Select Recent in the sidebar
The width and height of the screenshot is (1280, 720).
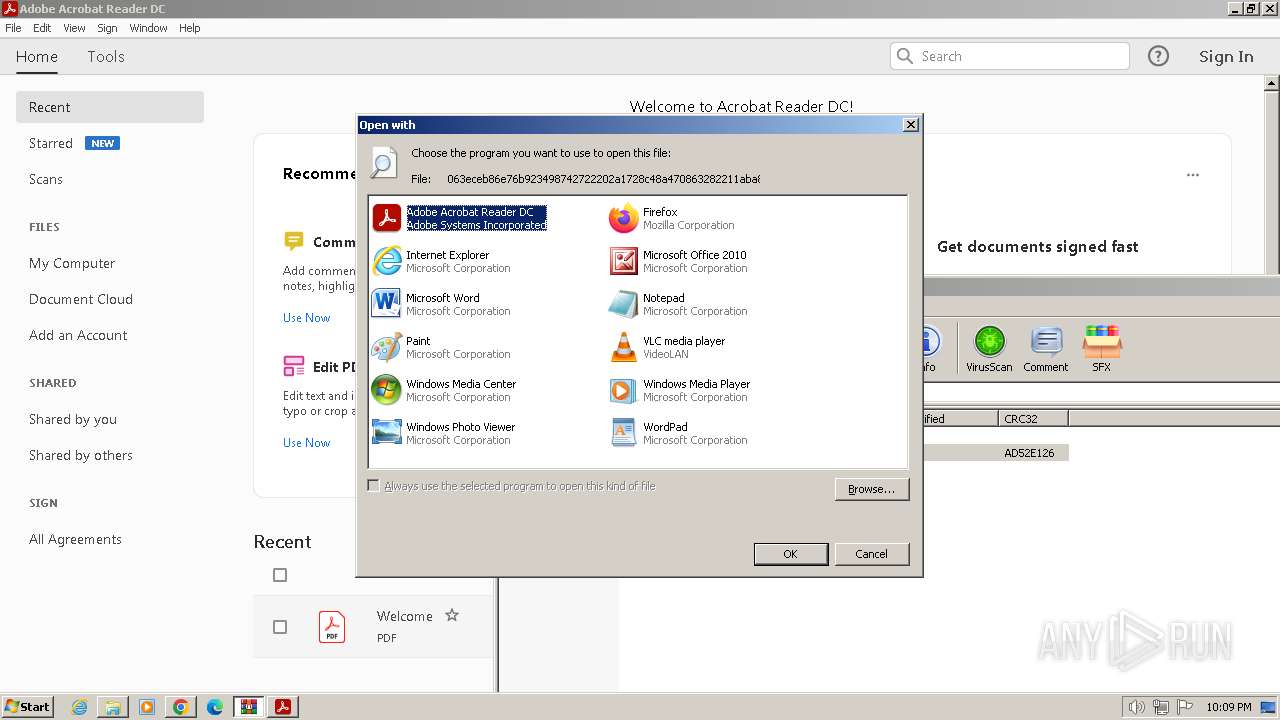(x=110, y=107)
